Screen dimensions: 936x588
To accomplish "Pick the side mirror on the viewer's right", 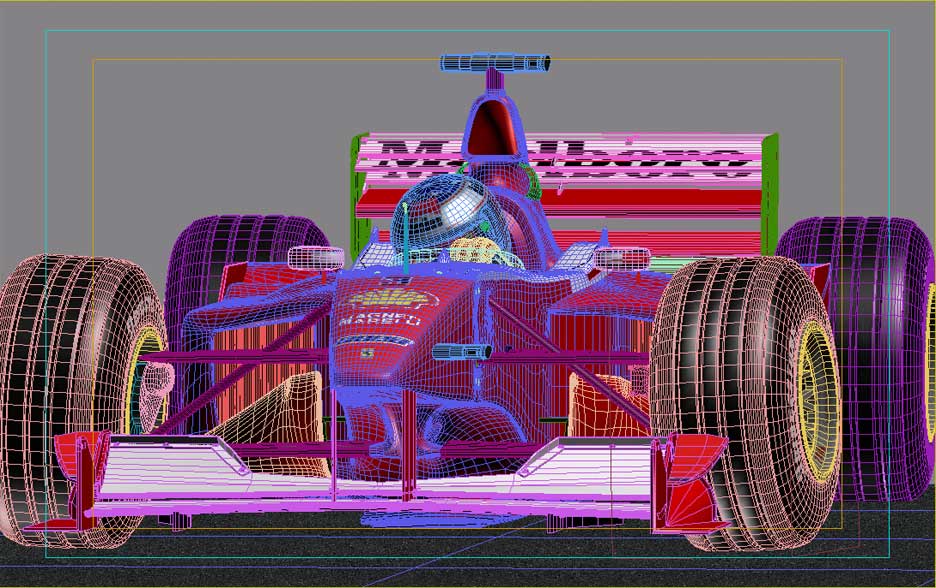I will (x=622, y=259).
